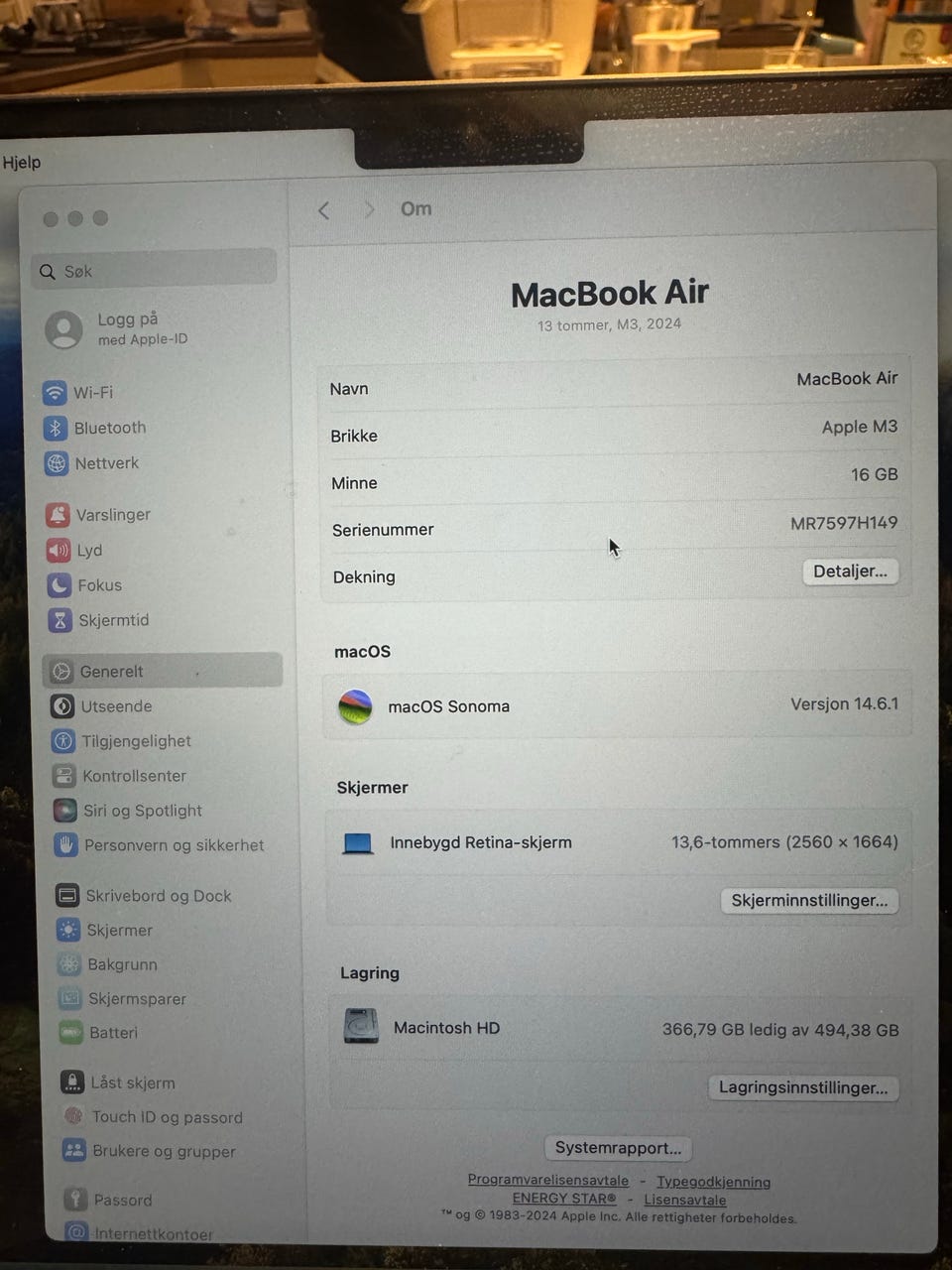
Task: Click Logg på med Apple-ID
Action: (x=142, y=328)
